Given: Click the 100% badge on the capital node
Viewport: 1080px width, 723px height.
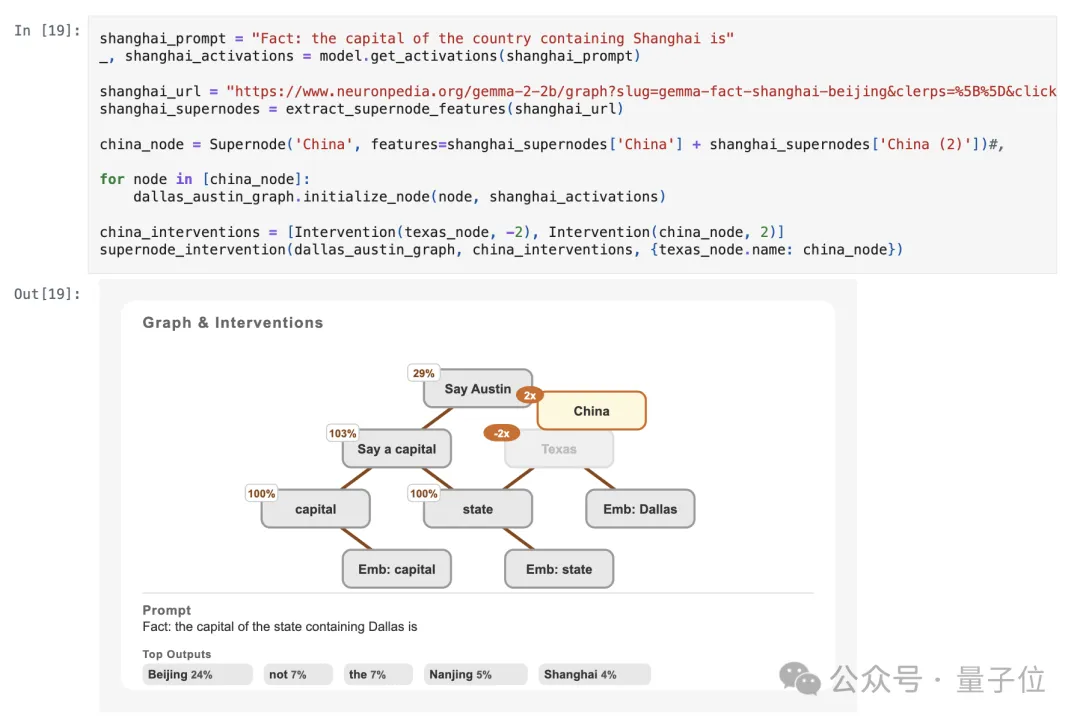Looking at the screenshot, I should click(262, 493).
